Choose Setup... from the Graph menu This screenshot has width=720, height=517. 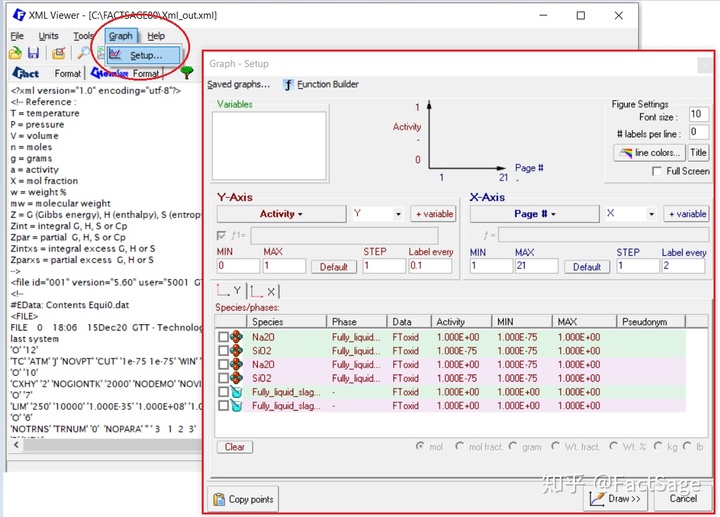click(x=144, y=55)
